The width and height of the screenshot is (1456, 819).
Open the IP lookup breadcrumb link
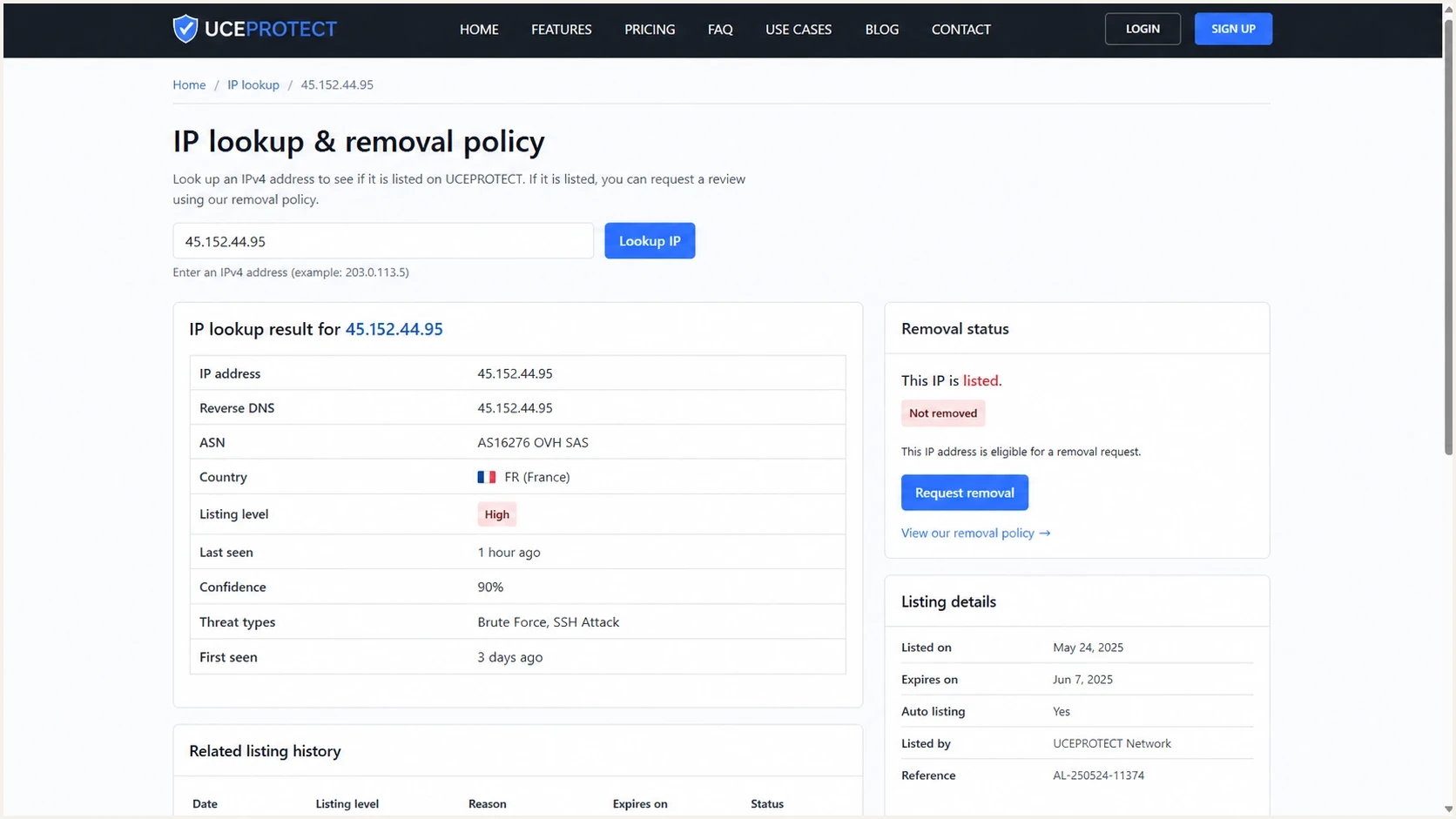253,84
